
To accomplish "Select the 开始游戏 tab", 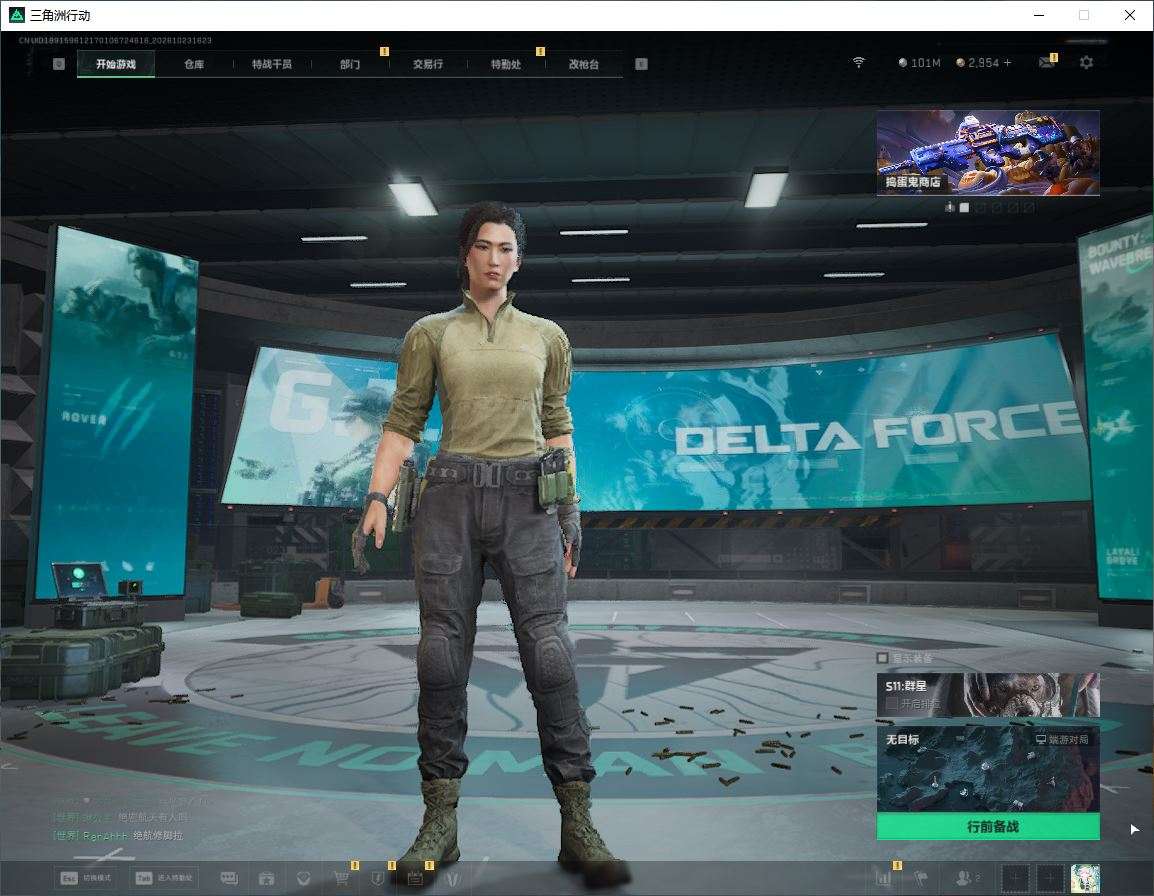I will 116,64.
